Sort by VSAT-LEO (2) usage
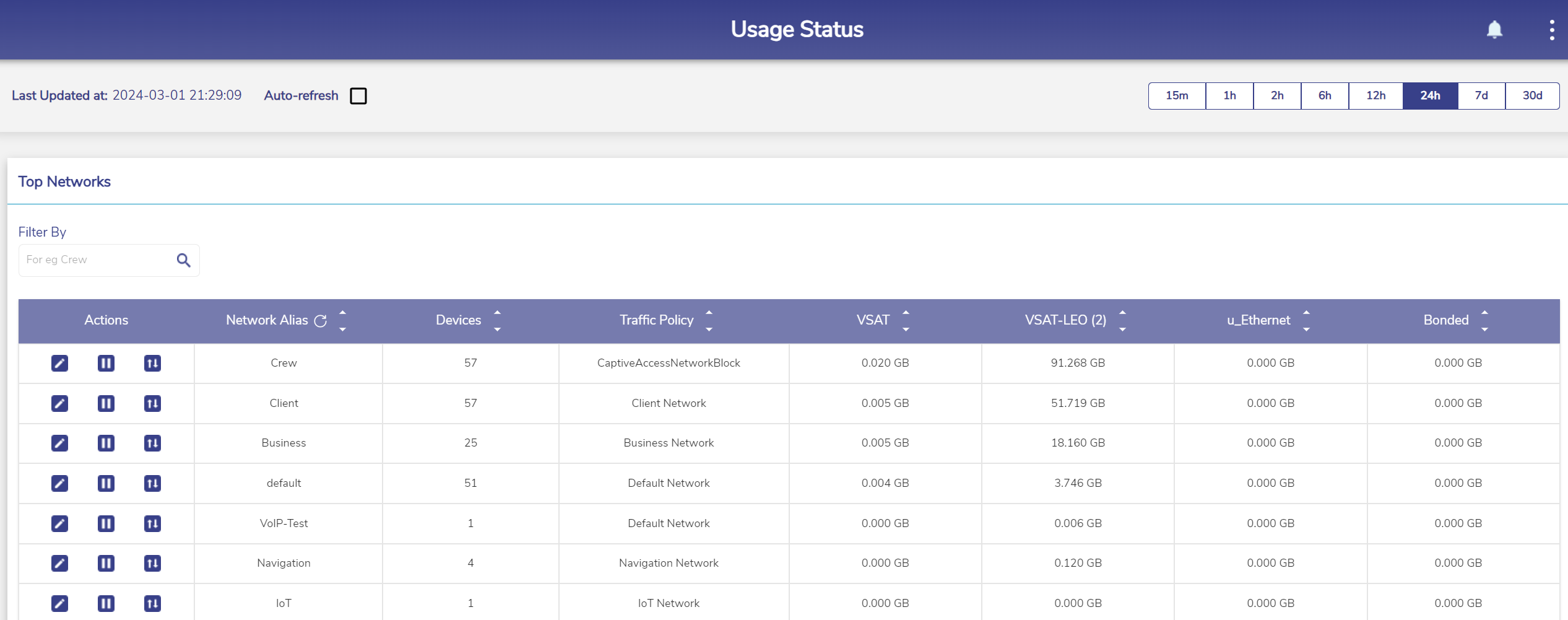This screenshot has height=620, width=1568. [x=1122, y=321]
